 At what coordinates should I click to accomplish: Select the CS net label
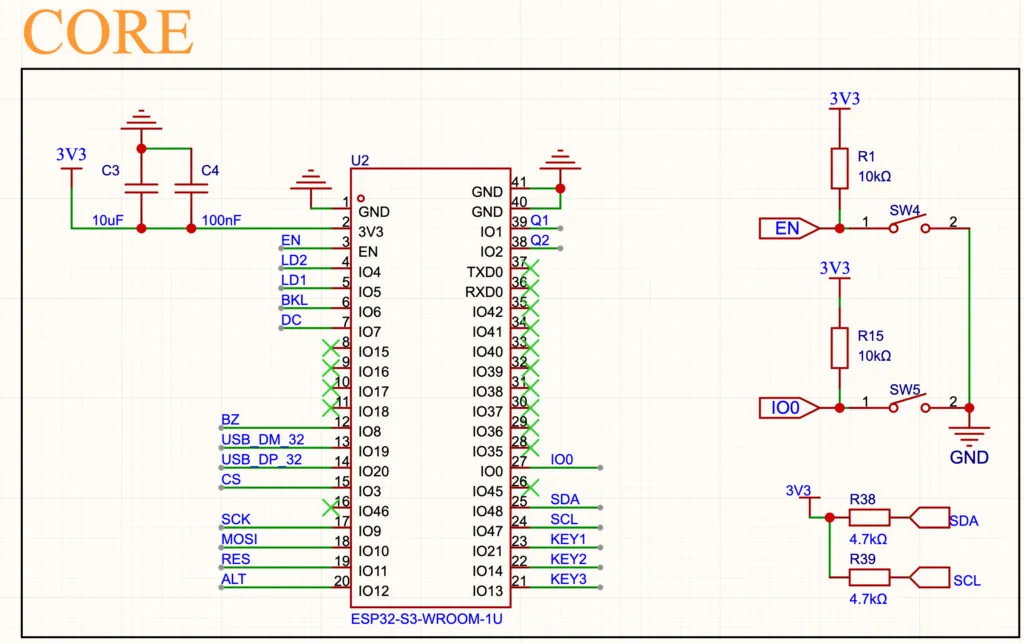pyautogui.click(x=231, y=480)
